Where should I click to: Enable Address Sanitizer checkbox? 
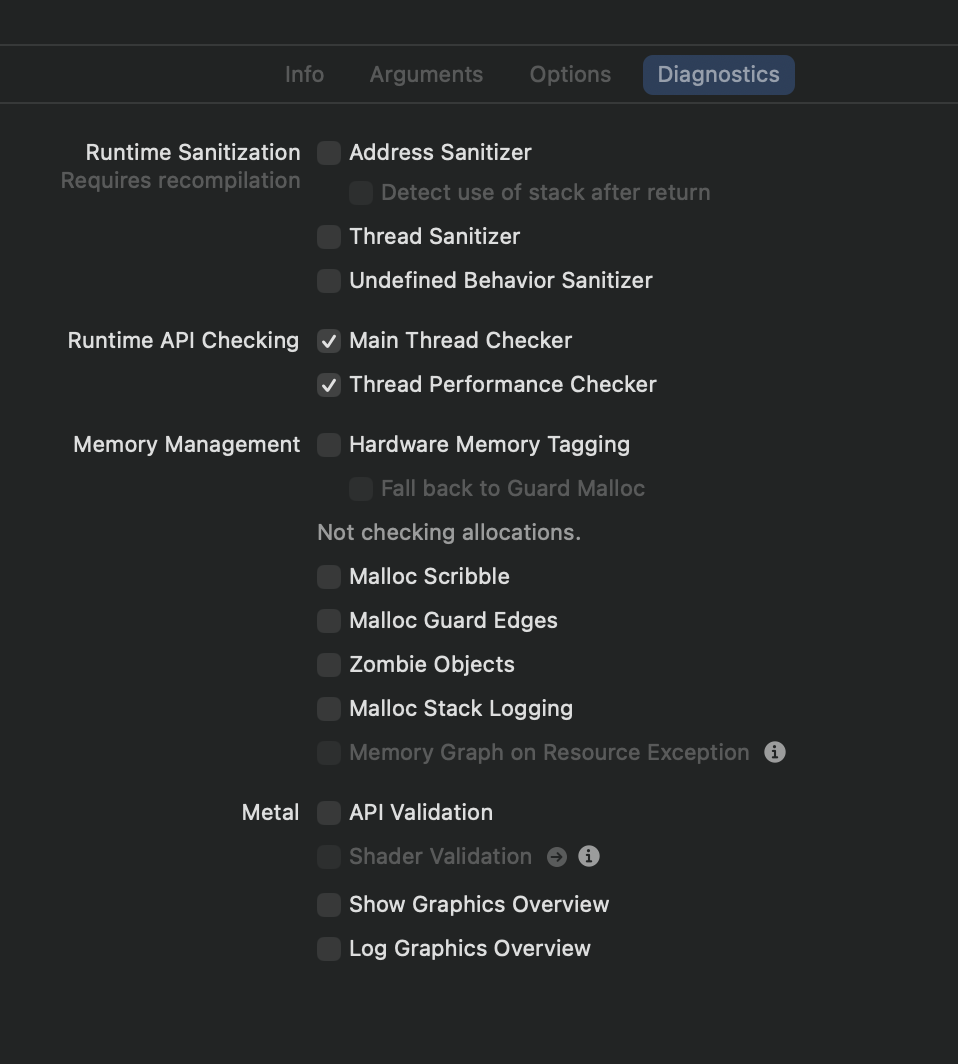[329, 153]
